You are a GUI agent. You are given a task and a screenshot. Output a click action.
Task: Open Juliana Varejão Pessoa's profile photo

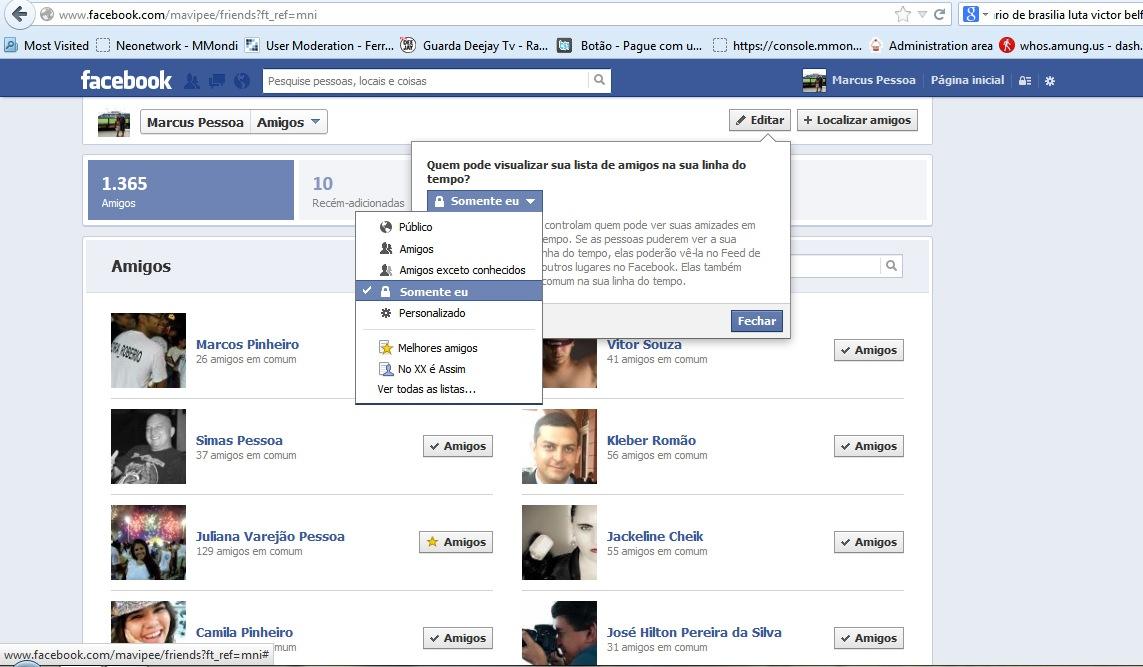click(148, 542)
